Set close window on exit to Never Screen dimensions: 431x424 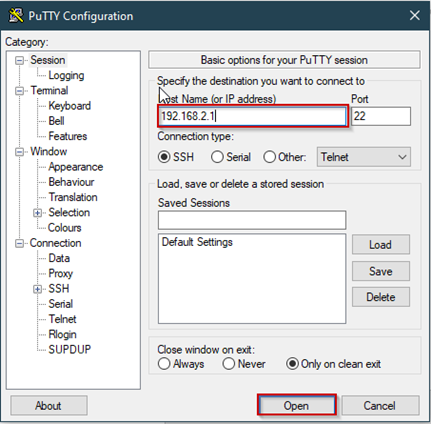[x=229, y=364]
